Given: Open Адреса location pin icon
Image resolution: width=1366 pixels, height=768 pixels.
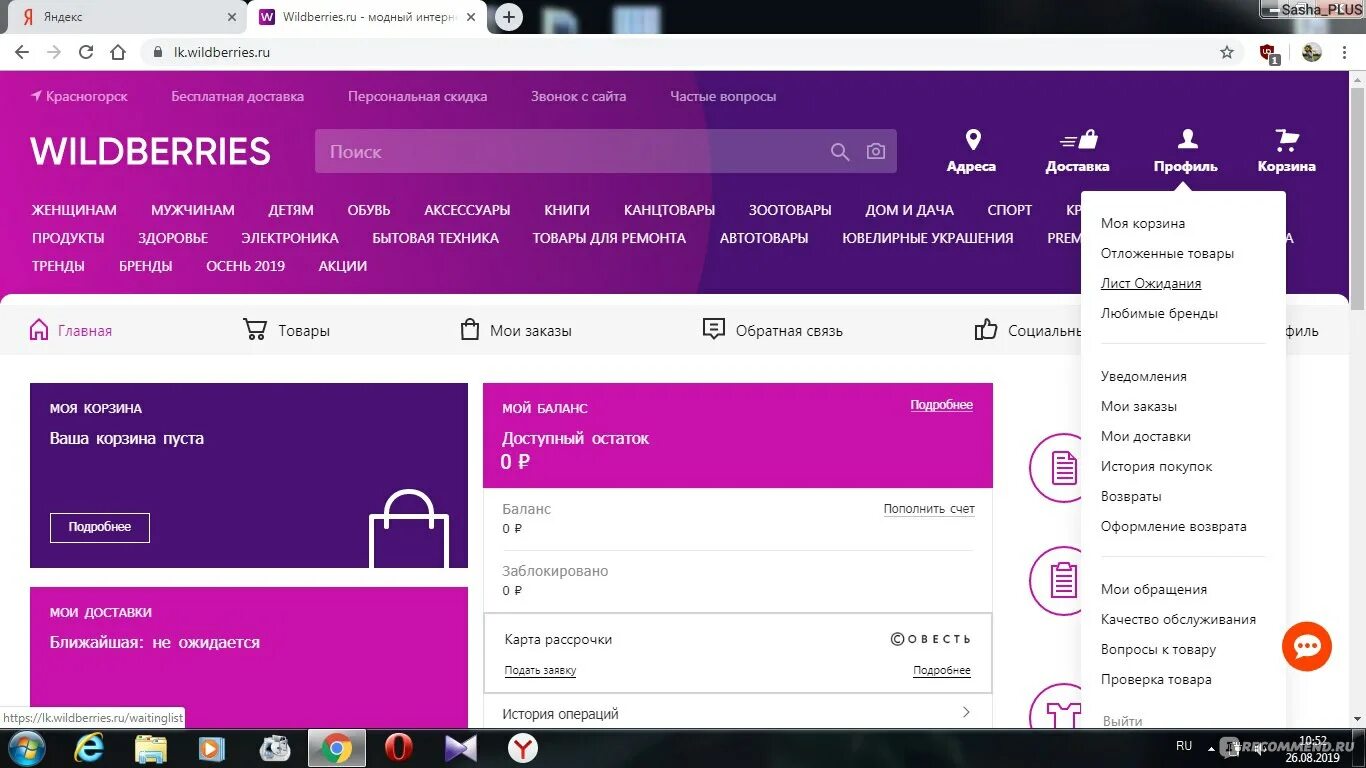Looking at the screenshot, I should (972, 140).
